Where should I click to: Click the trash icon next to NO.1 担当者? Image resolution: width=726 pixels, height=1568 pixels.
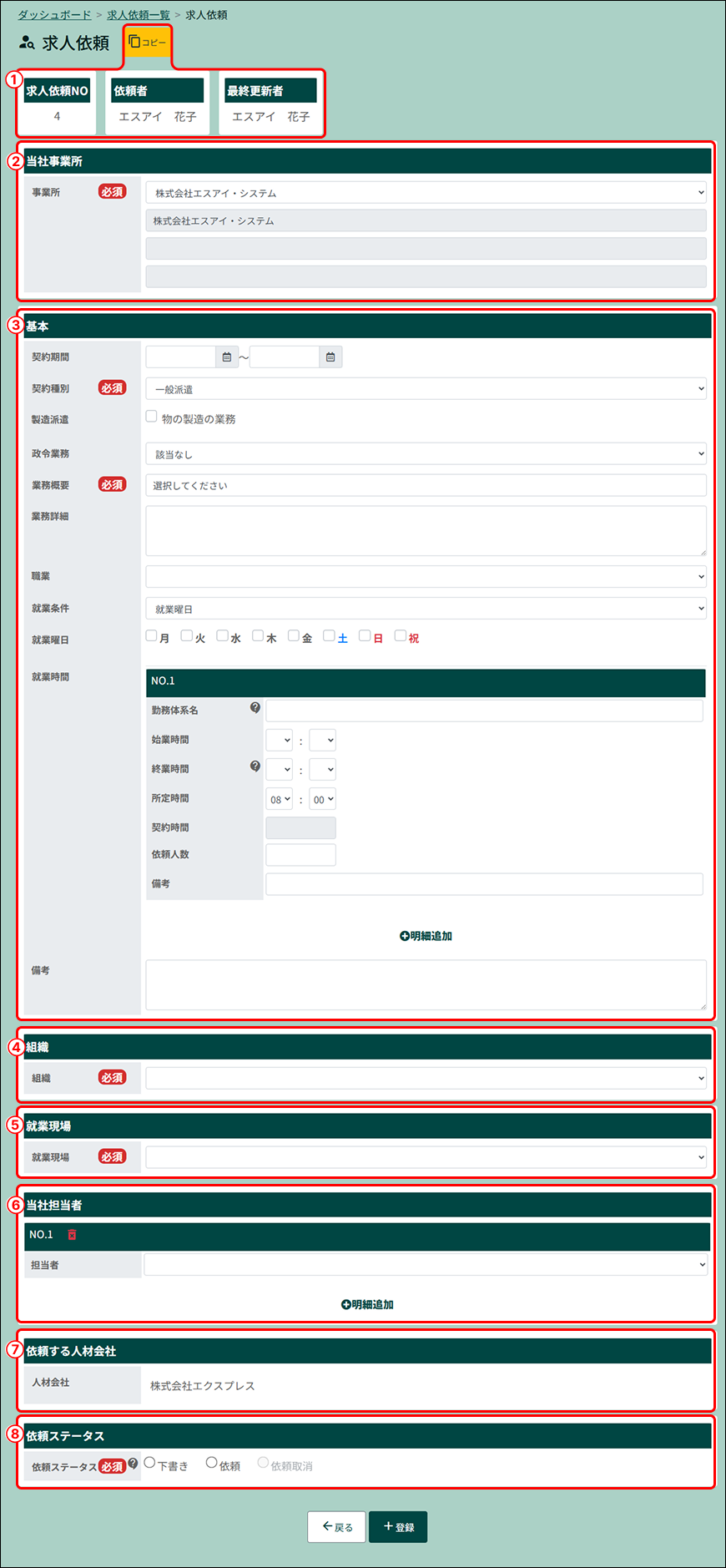pos(72,1235)
